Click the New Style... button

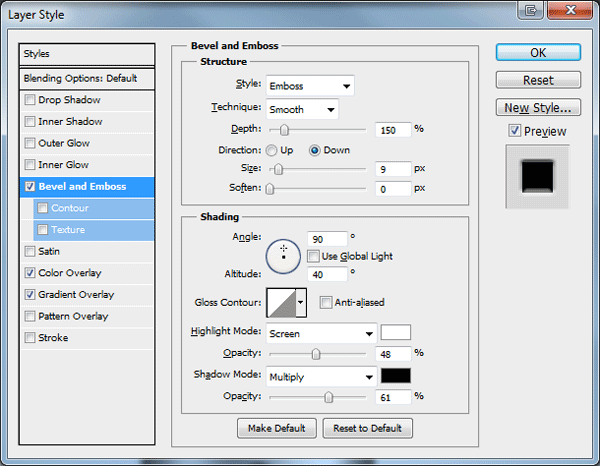538,108
